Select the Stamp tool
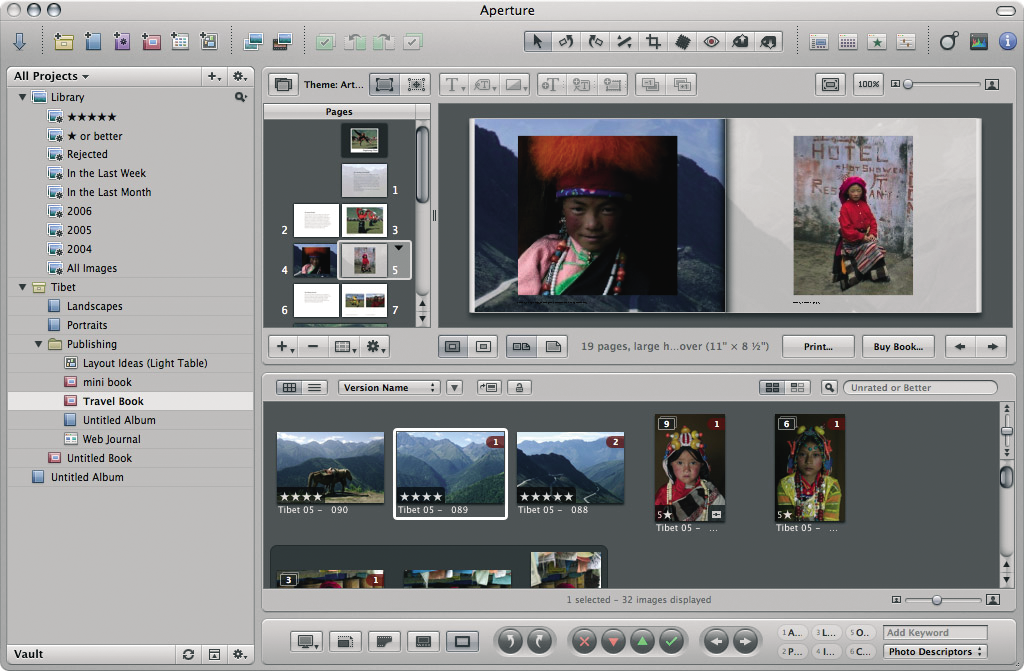The image size is (1024, 671). [769, 42]
